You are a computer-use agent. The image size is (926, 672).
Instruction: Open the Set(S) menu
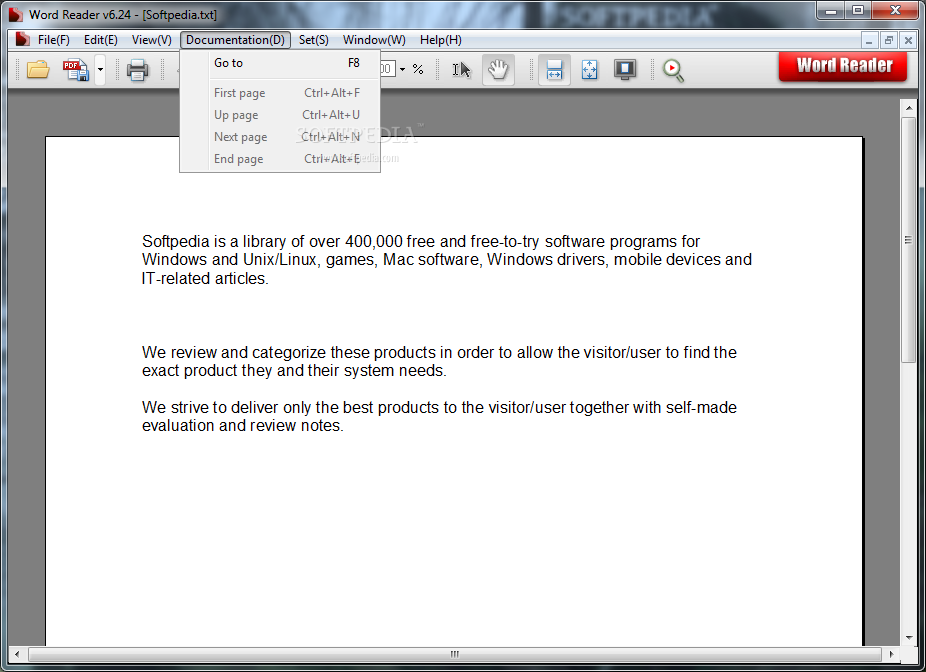click(314, 40)
